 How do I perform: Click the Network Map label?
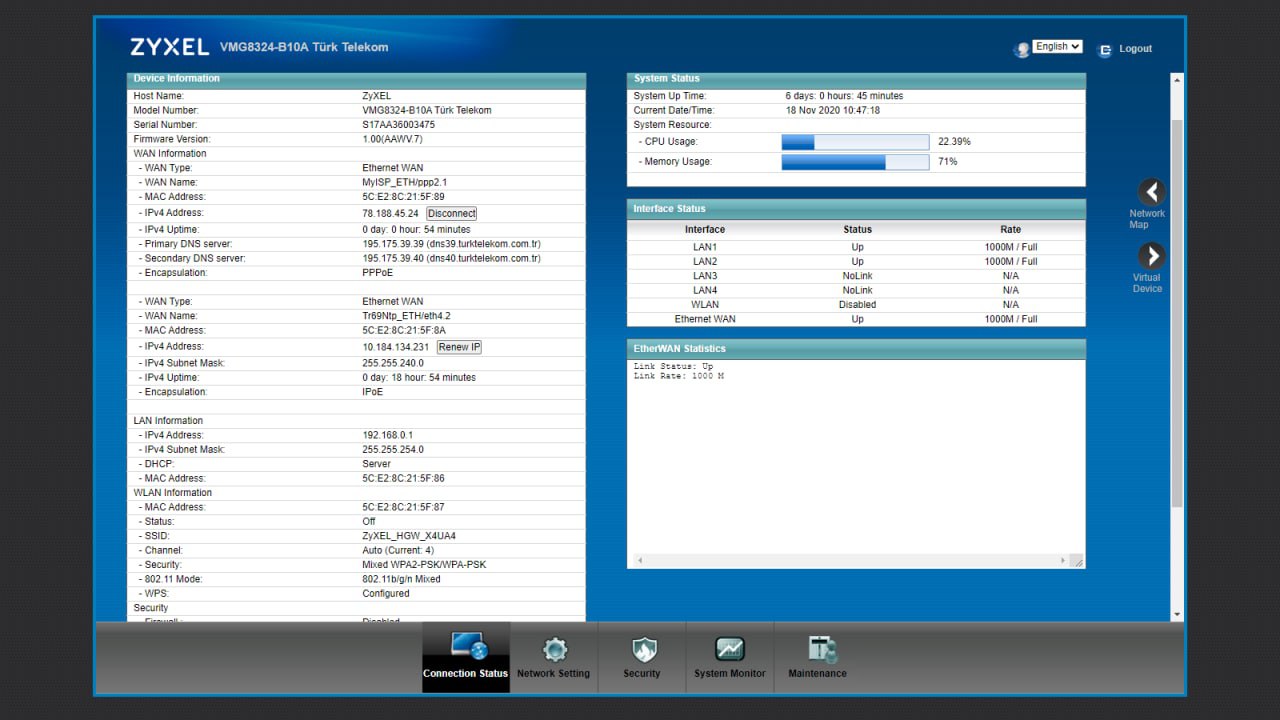pyautogui.click(x=1147, y=219)
